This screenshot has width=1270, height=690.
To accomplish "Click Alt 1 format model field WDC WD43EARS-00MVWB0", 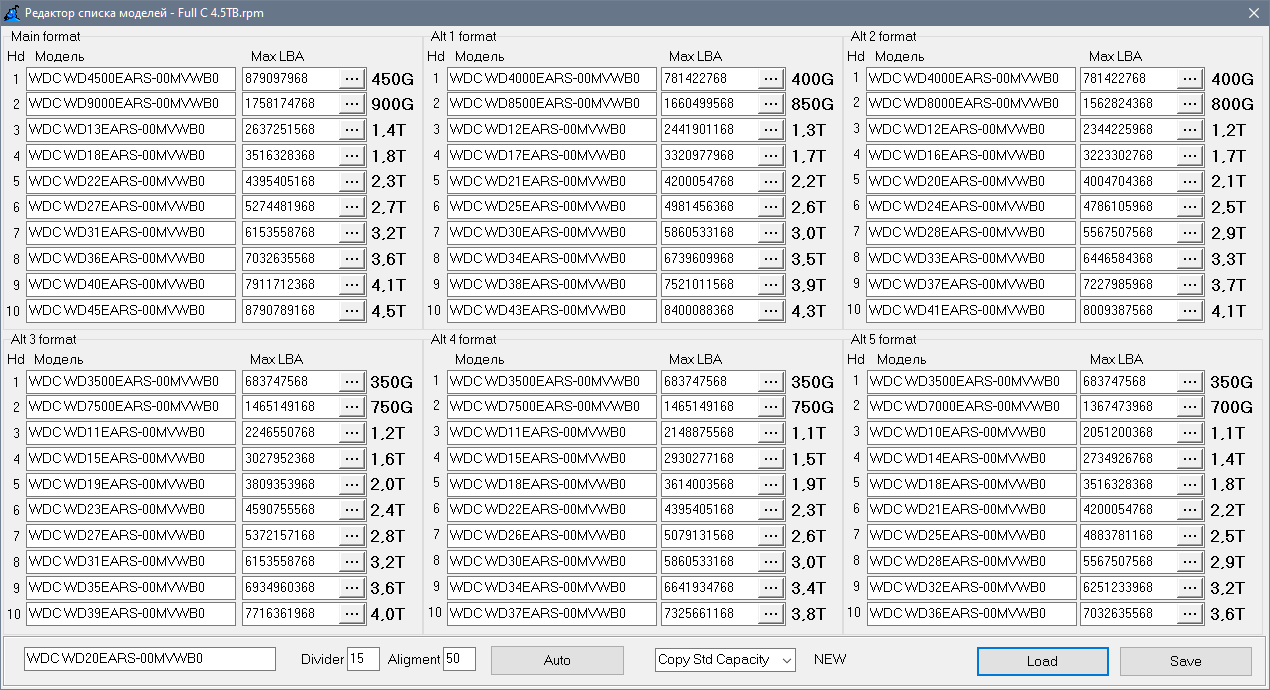I will (552, 310).
